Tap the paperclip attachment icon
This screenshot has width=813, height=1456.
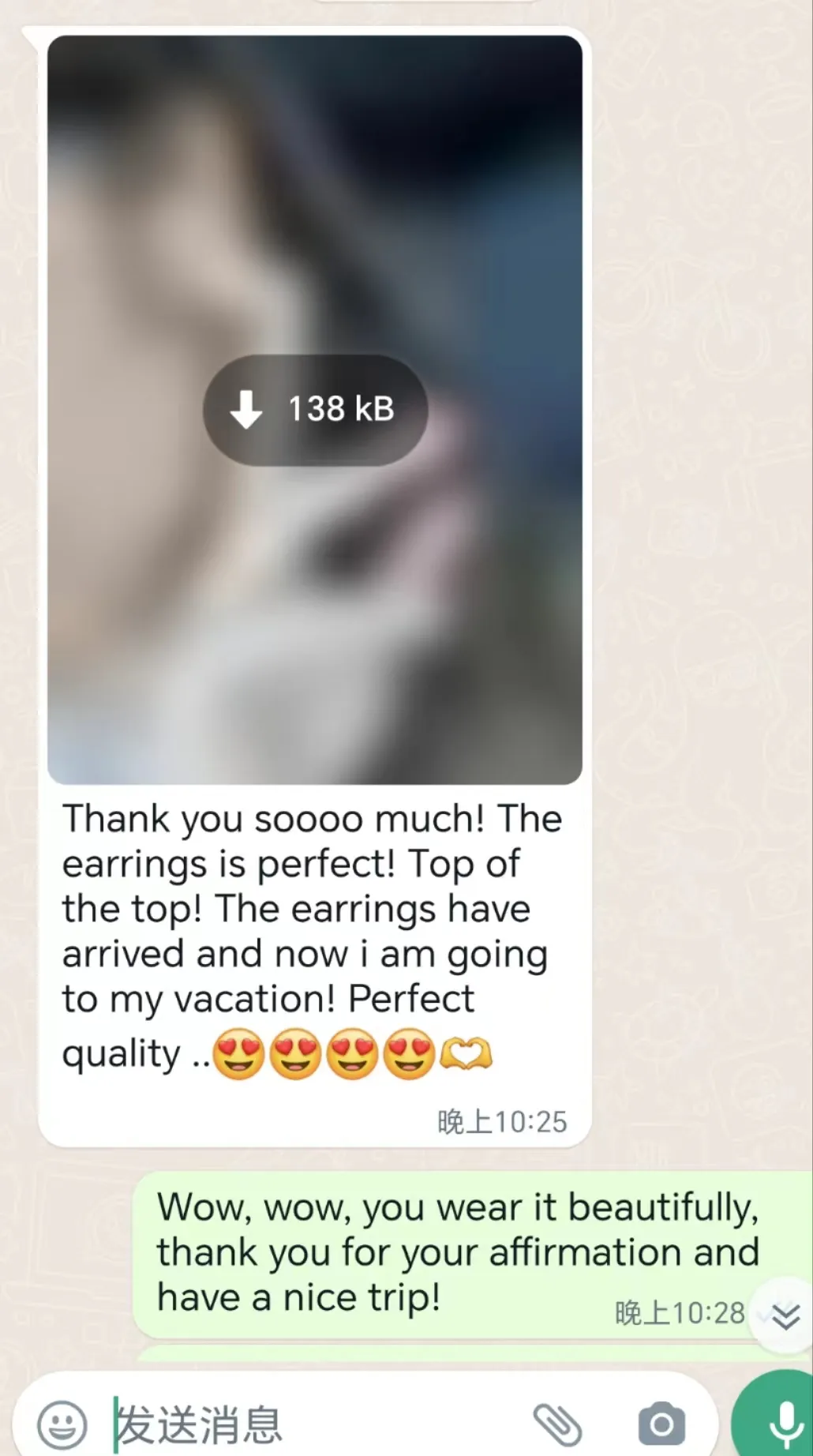(x=557, y=1424)
